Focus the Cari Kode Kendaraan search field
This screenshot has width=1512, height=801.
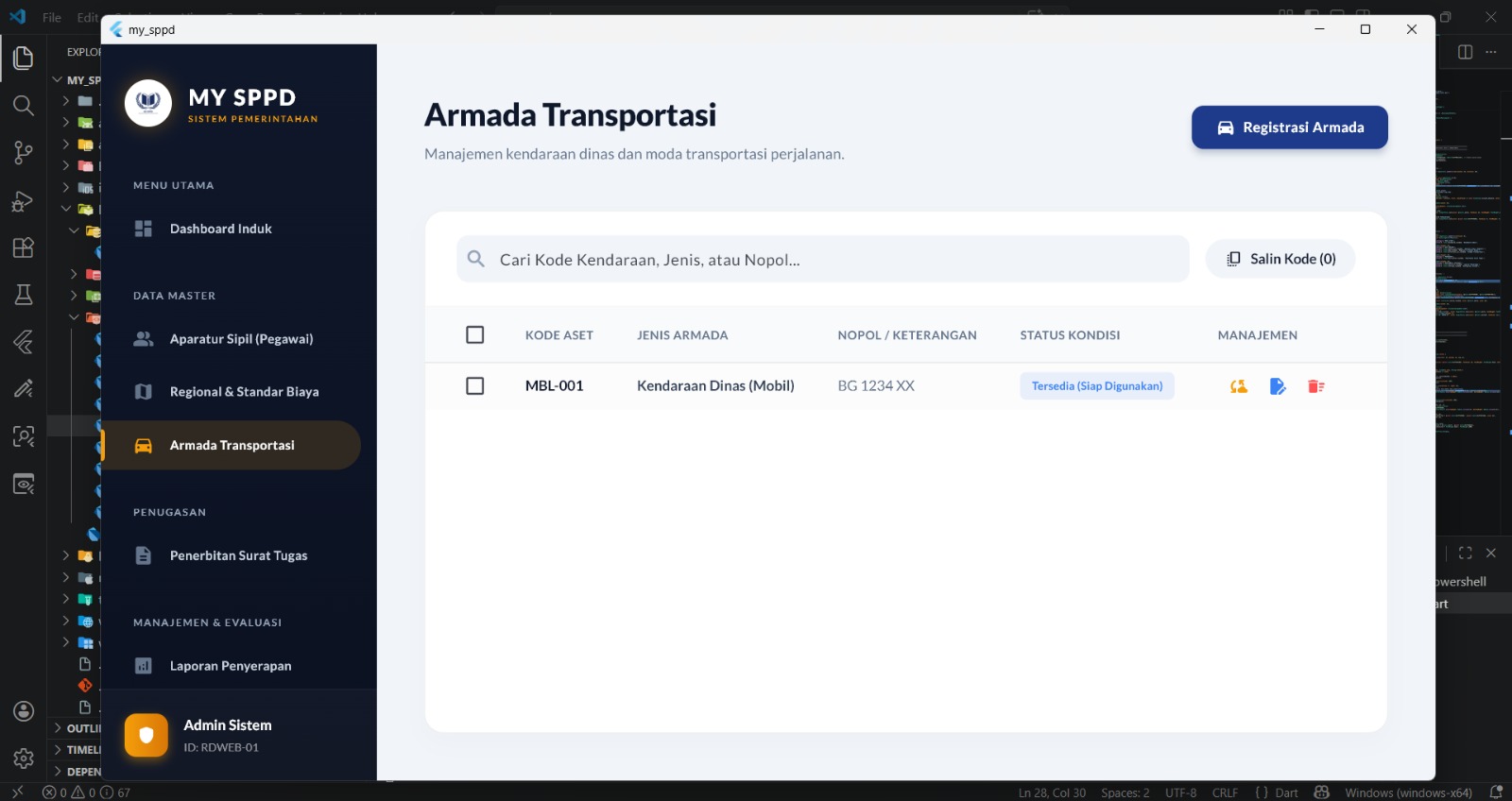click(x=822, y=259)
